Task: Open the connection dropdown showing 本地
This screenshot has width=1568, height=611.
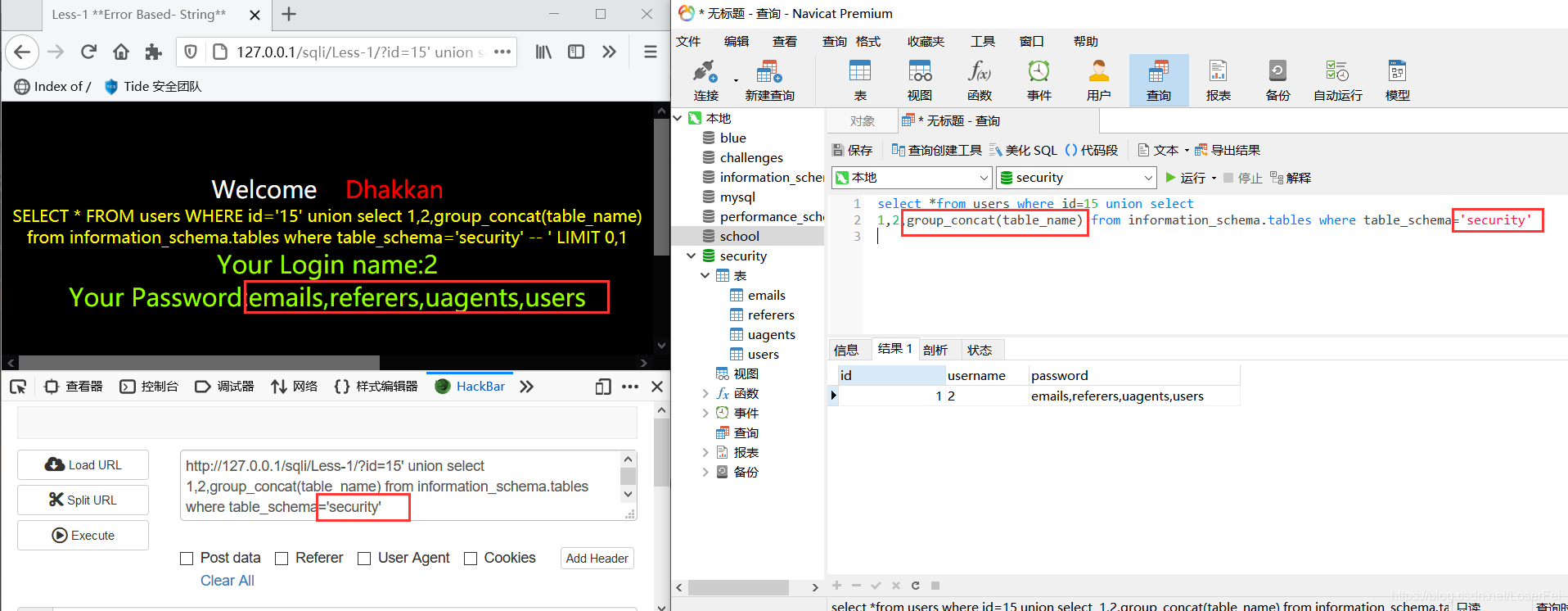Action: pos(912,178)
